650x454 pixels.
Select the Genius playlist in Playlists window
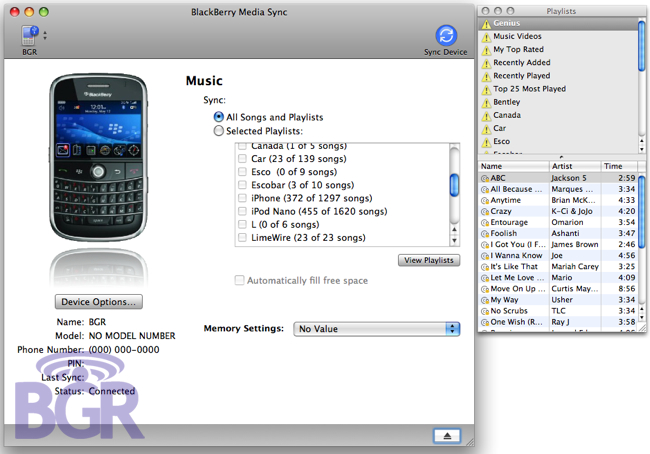(x=558, y=23)
